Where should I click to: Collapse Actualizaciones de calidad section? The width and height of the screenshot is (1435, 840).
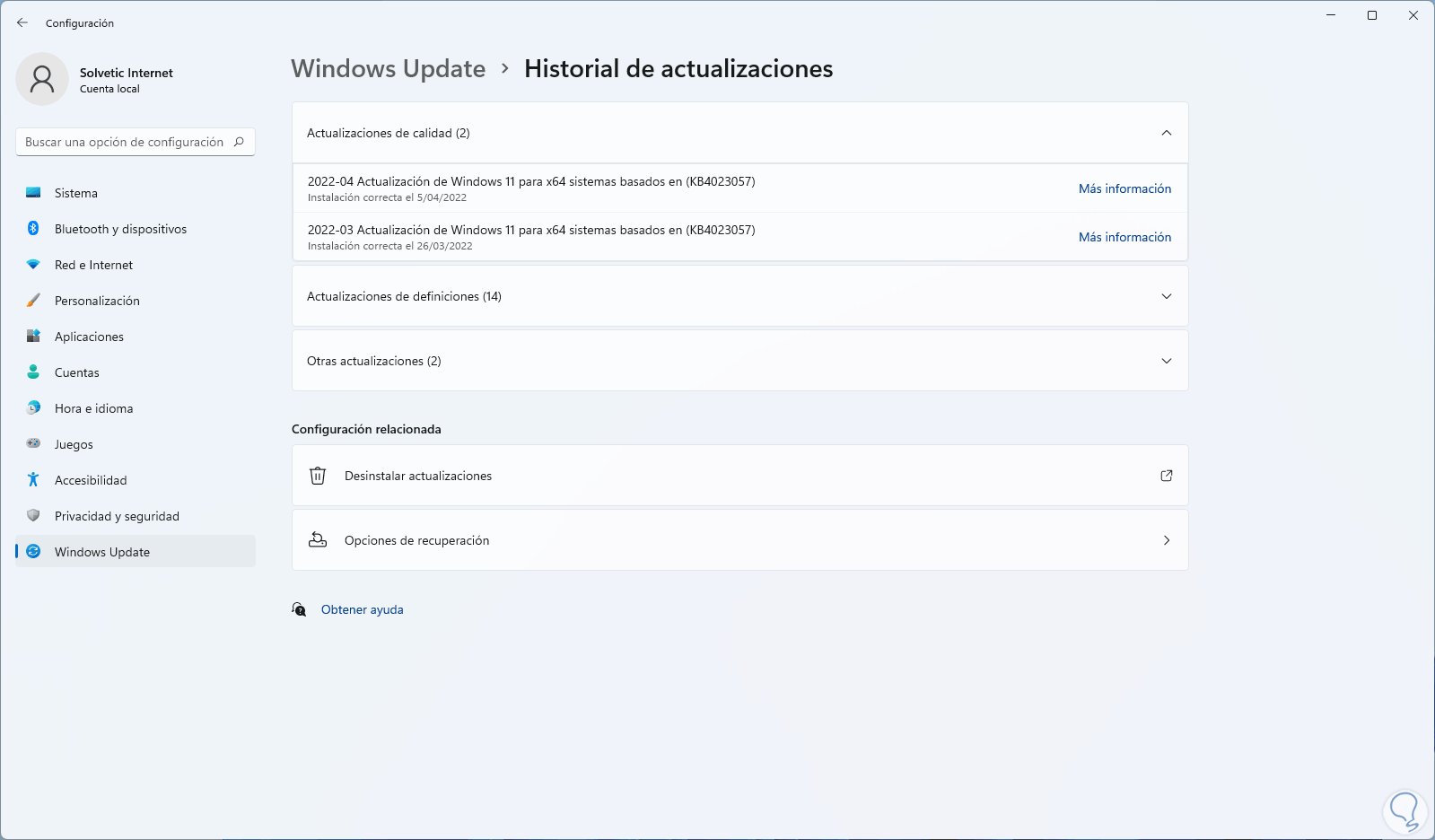point(1167,133)
